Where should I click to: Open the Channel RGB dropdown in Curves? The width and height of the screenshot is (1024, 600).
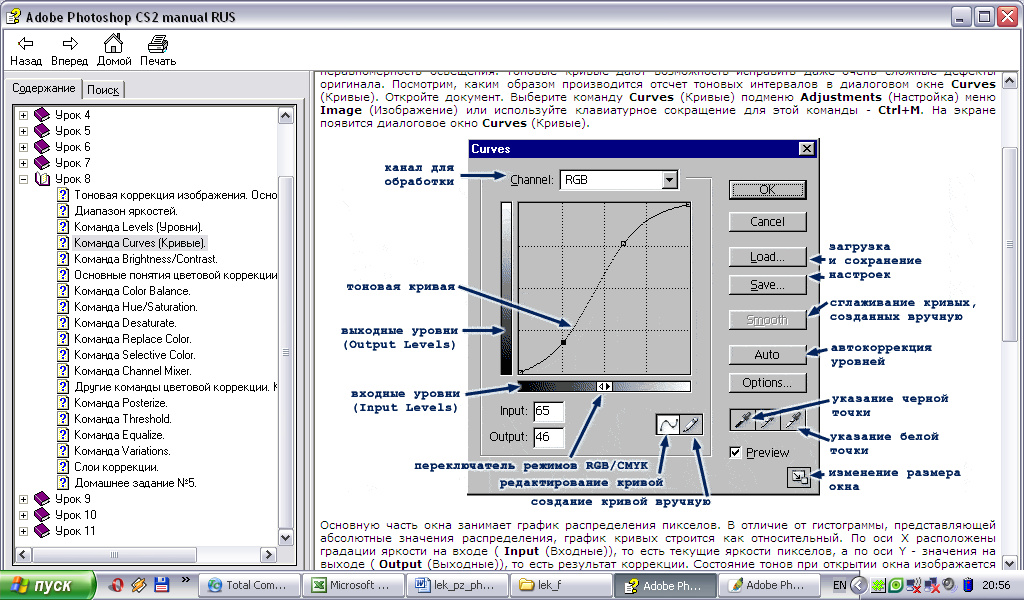pos(669,180)
